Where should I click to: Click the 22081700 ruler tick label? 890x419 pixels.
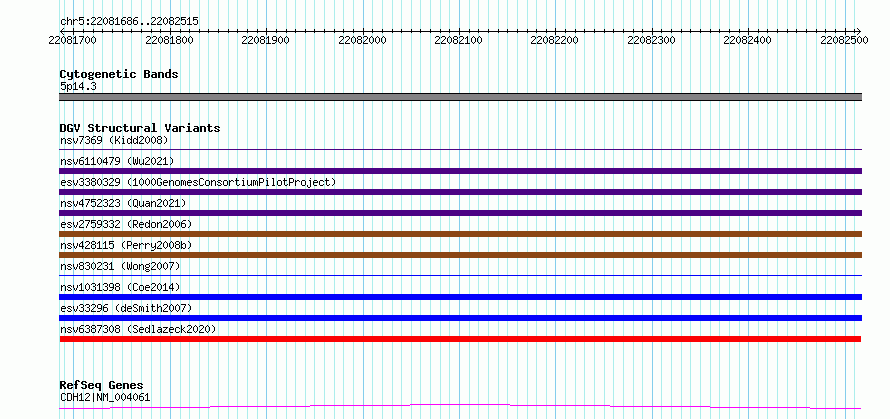73,40
